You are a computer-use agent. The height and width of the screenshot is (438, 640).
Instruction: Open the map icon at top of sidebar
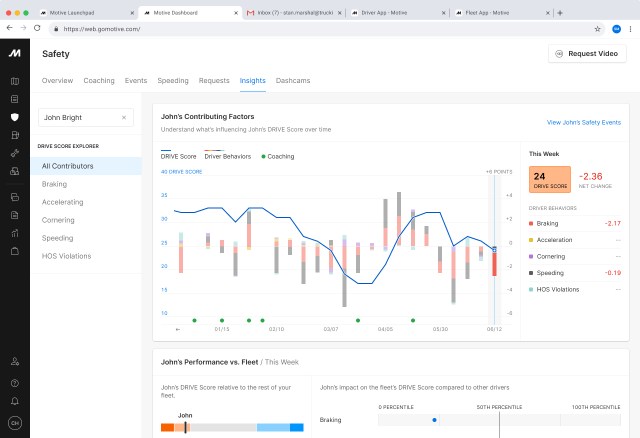pos(14,81)
